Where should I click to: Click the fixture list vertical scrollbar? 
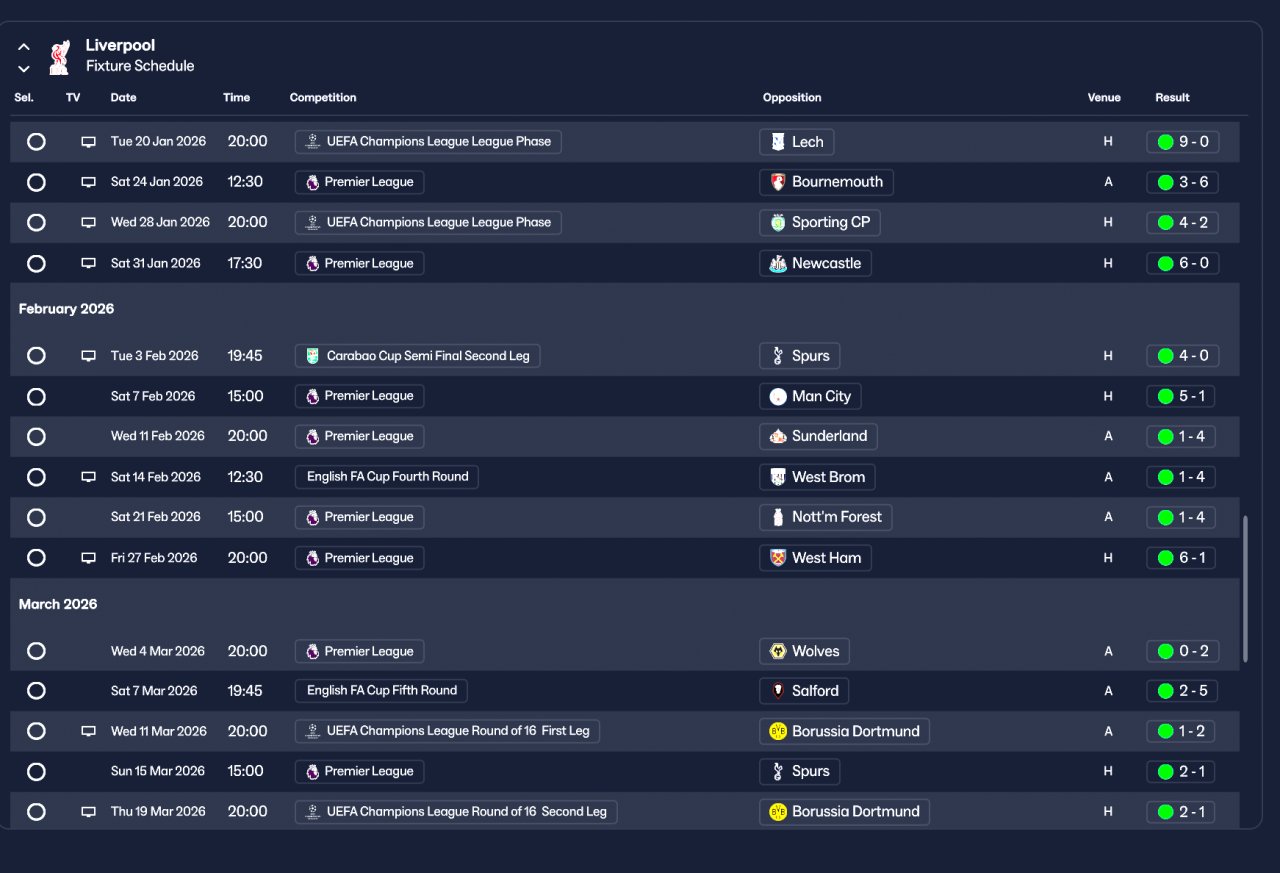coord(1245,588)
